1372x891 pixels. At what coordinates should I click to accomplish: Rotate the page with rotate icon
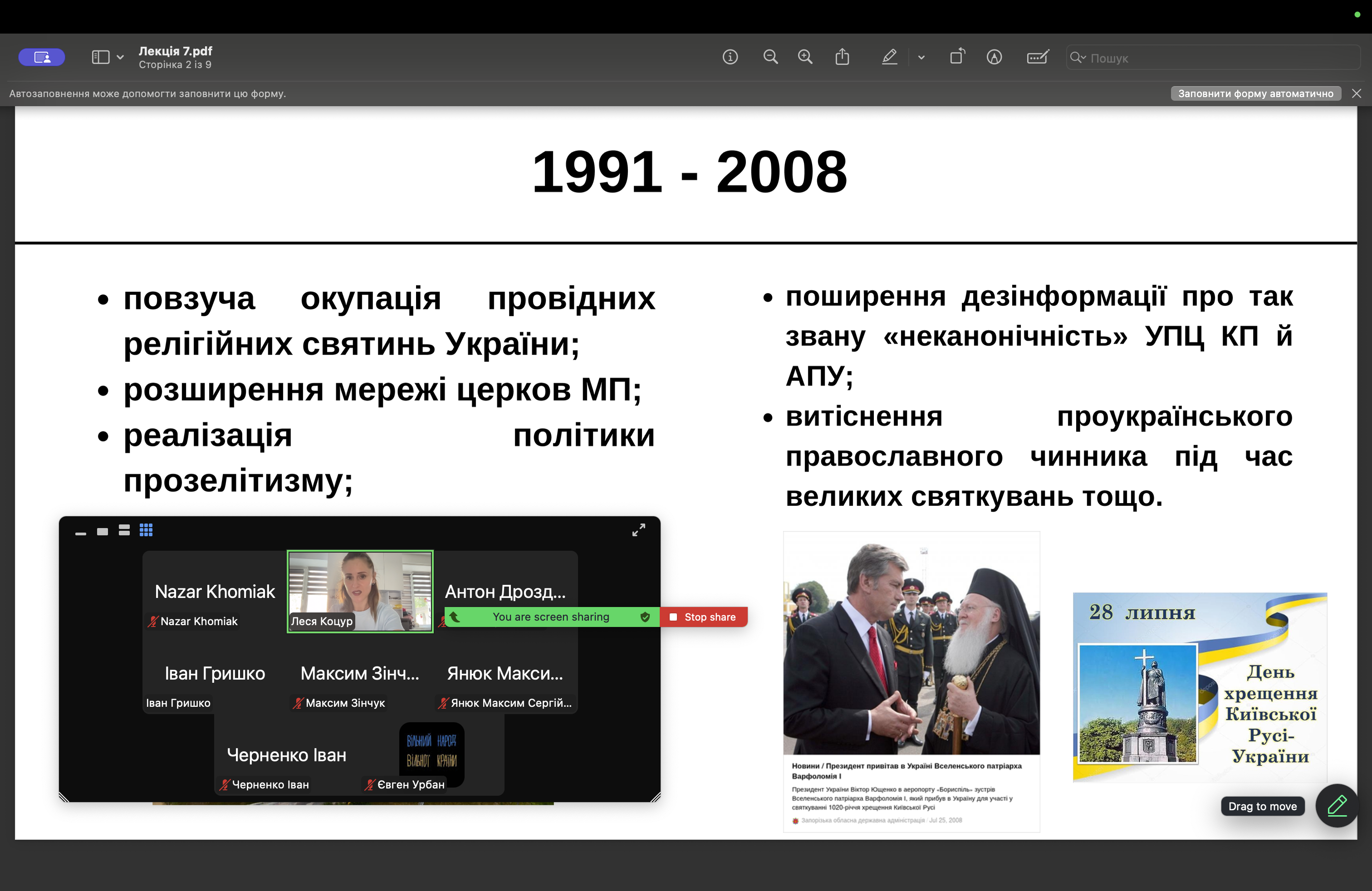coord(957,56)
